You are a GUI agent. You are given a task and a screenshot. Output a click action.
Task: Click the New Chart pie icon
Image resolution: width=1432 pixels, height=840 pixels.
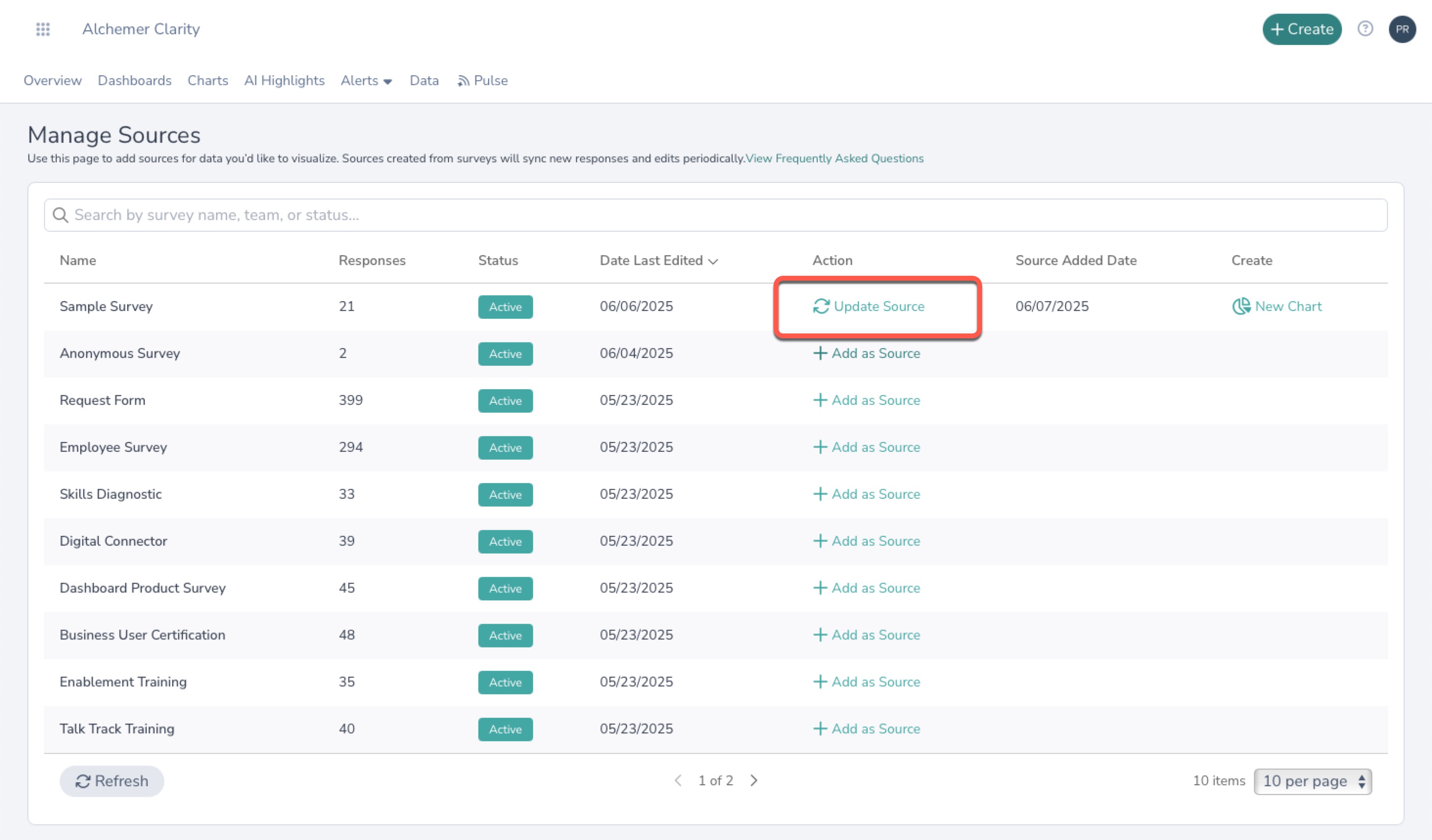[x=1241, y=307]
